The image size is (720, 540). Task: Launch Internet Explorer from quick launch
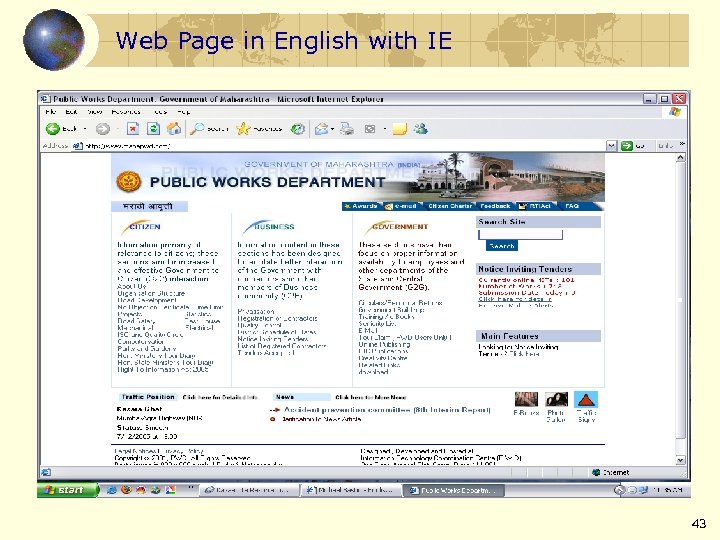[x=111, y=490]
